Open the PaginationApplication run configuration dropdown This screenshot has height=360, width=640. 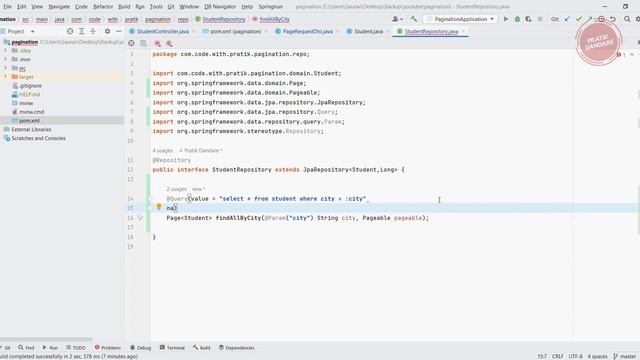pyautogui.click(x=461, y=19)
